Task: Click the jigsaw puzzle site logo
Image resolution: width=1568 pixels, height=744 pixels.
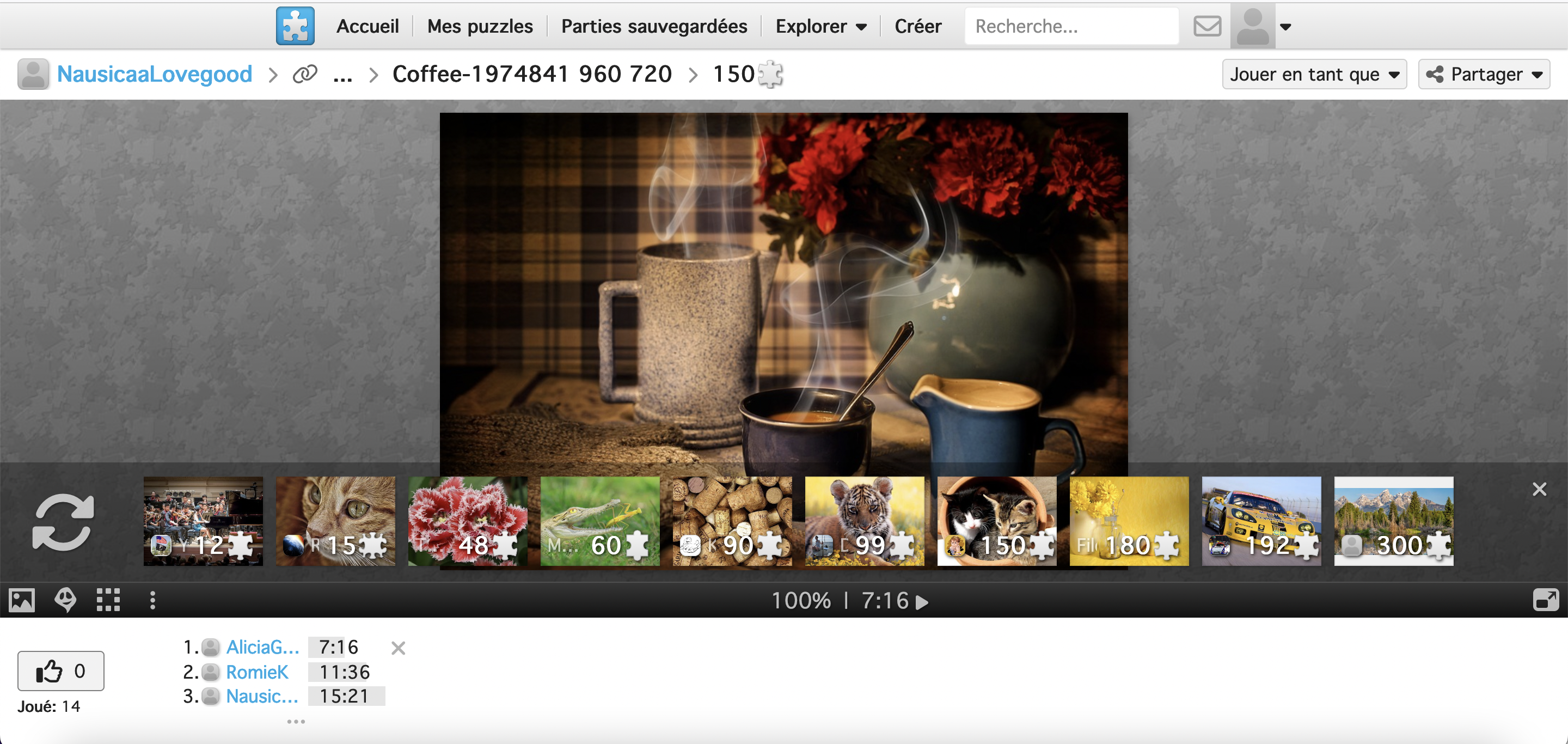Action: click(295, 26)
